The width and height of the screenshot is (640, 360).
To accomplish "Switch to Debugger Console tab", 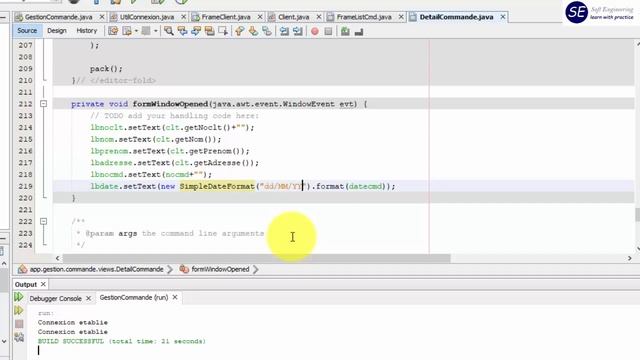I will click(x=56, y=298).
